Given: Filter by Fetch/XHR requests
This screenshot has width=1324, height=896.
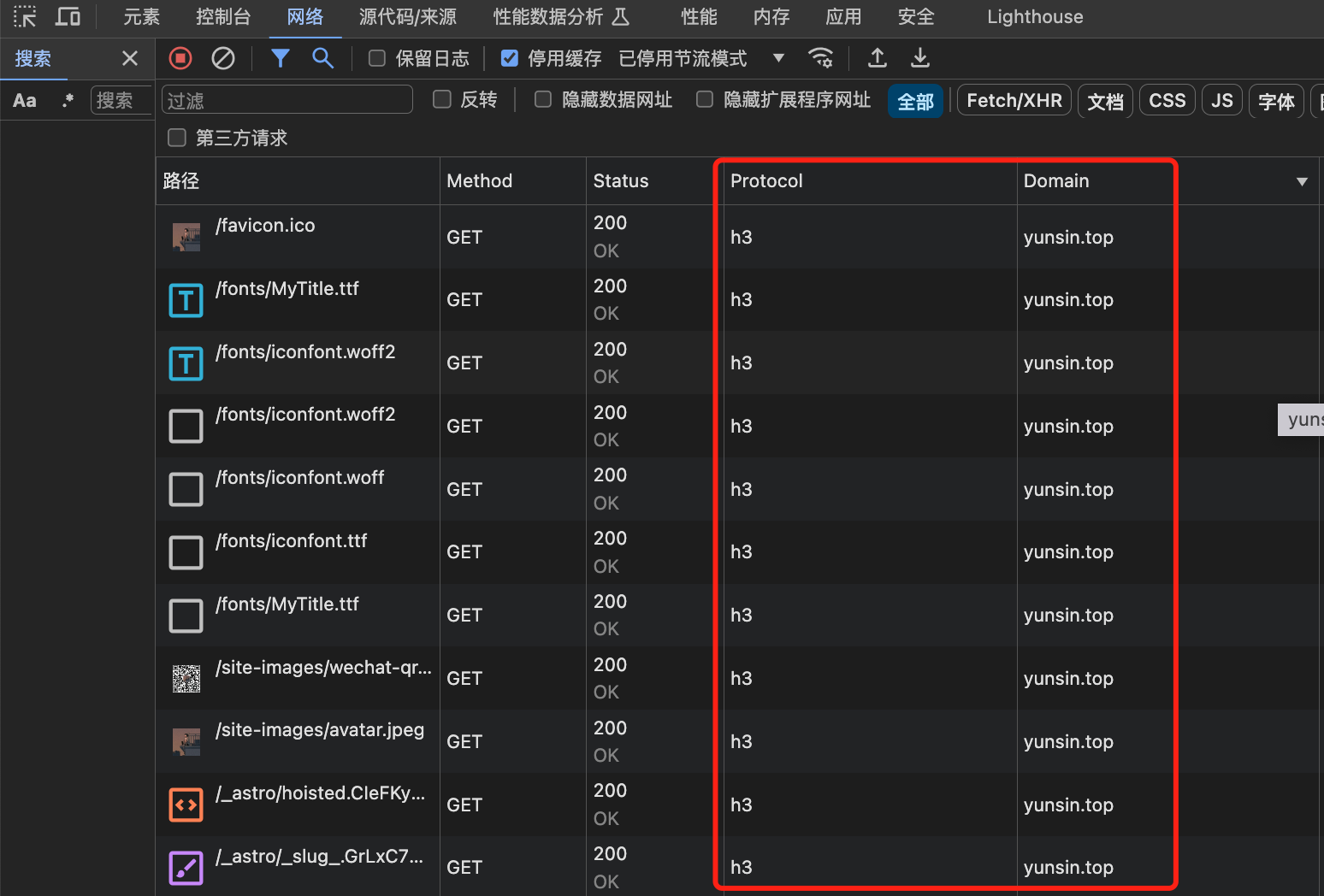Looking at the screenshot, I should click(1014, 101).
